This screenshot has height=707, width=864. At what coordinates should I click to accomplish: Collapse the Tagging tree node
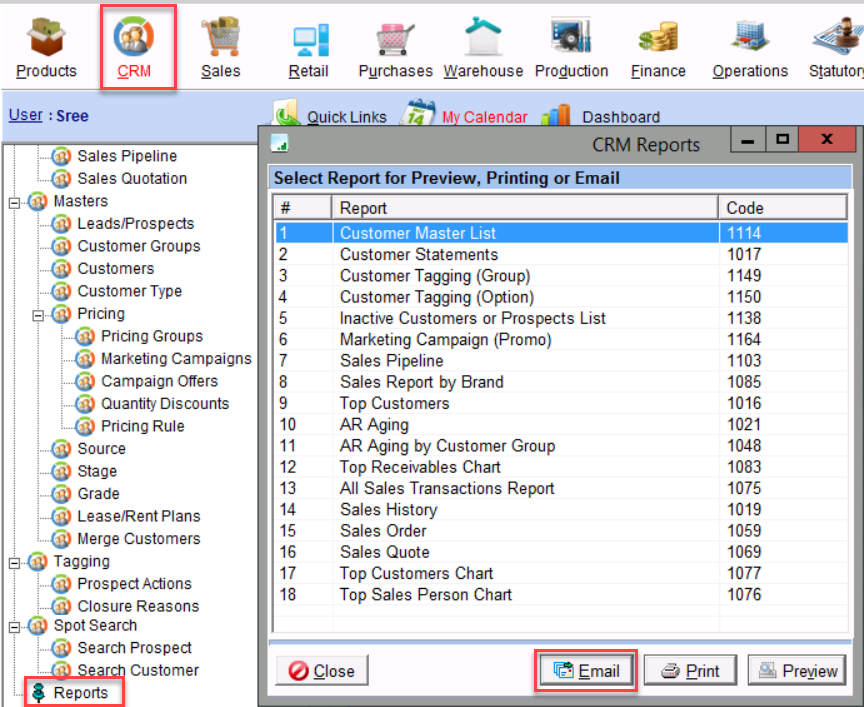tap(15, 562)
